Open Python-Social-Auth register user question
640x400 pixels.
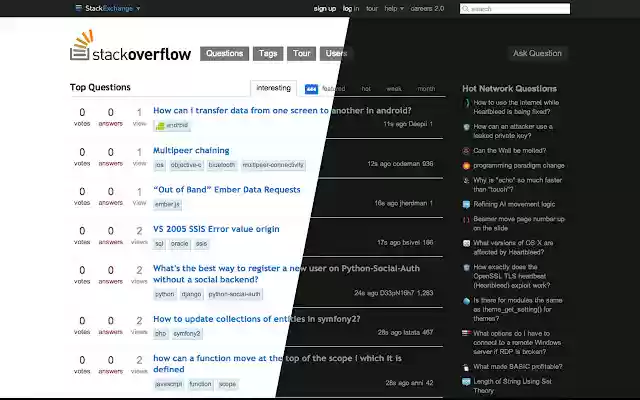[286, 274]
